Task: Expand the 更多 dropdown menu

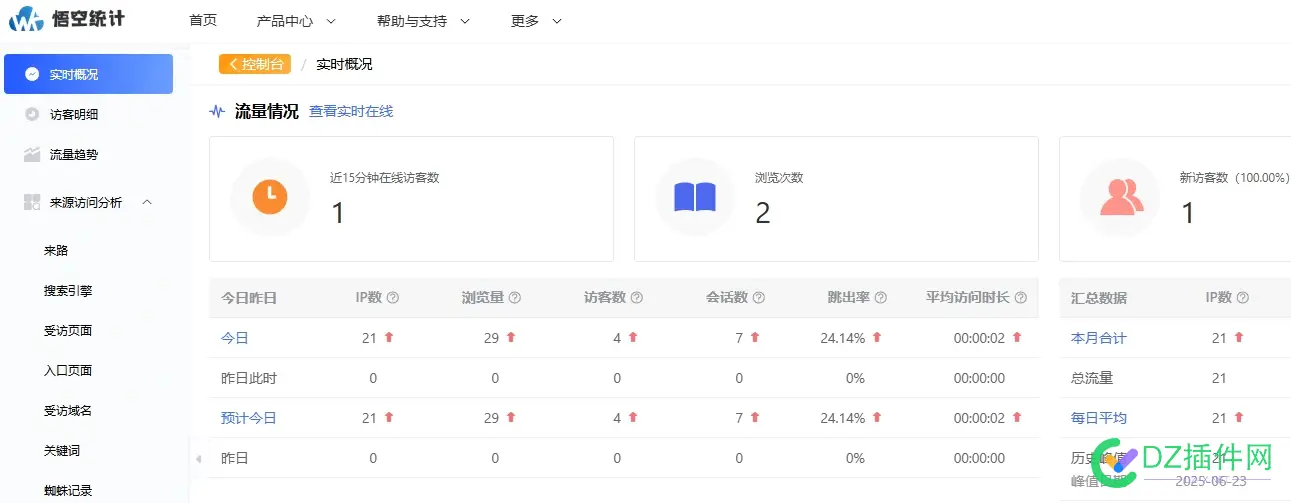Action: [536, 21]
